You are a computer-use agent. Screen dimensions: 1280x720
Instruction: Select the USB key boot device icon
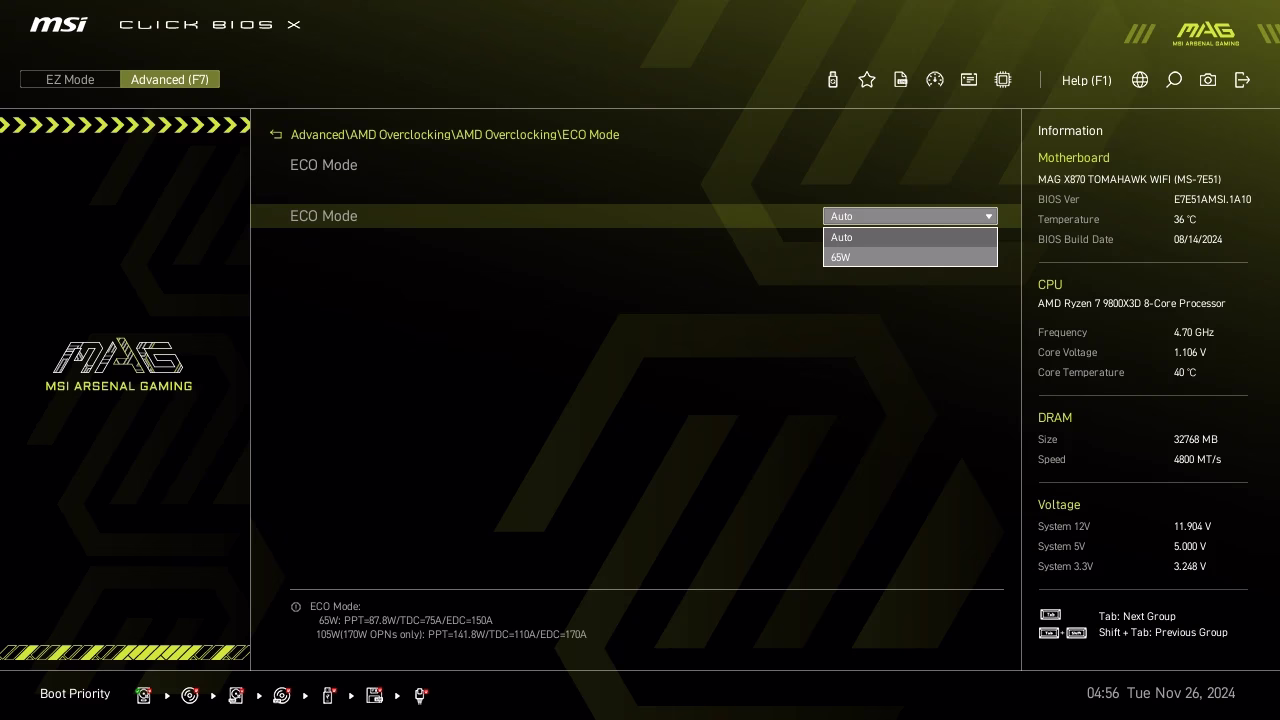coord(328,695)
